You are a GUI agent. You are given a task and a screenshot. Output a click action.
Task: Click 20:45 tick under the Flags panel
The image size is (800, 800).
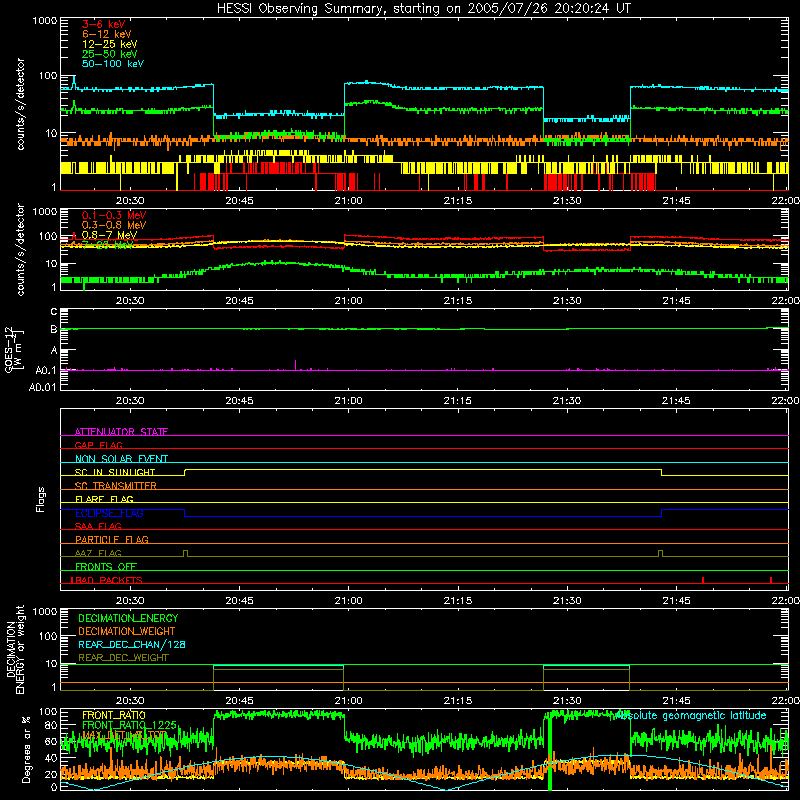point(239,601)
